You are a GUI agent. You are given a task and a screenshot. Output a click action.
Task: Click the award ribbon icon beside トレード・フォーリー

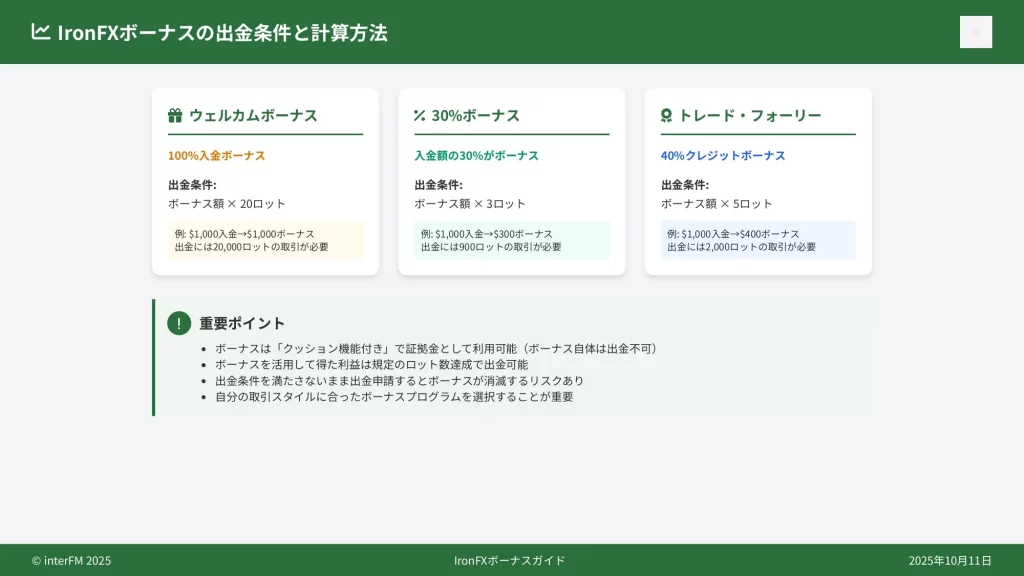[667, 116]
